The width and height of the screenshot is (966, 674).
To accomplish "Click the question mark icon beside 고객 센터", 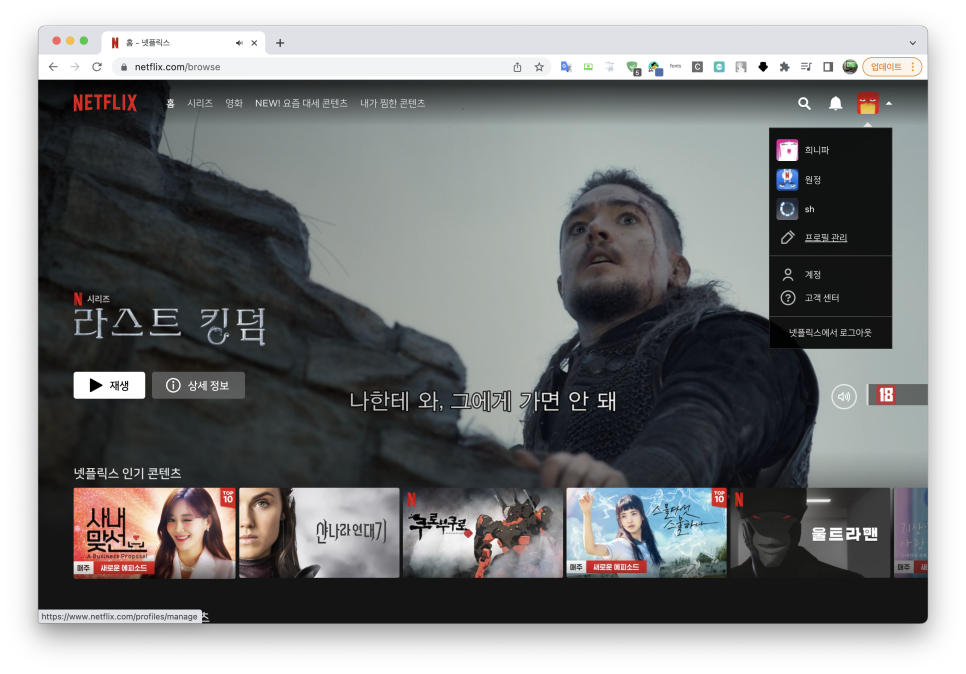I will 787,298.
